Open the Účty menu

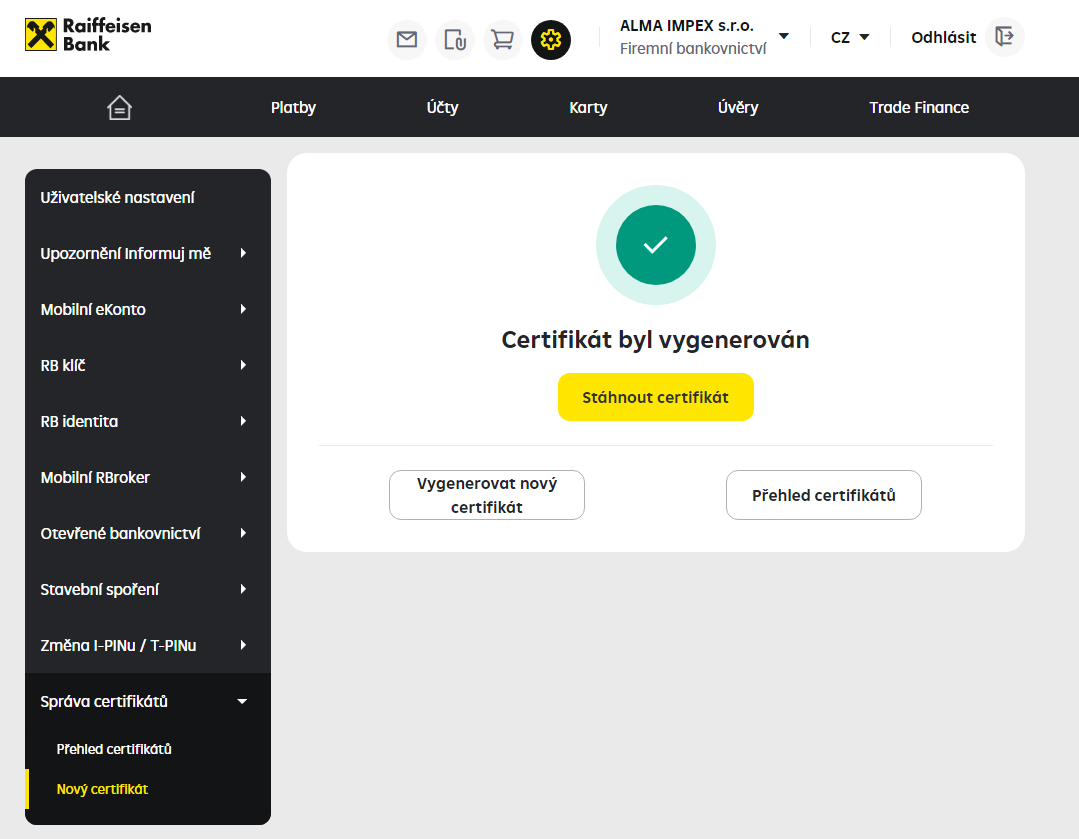click(x=442, y=107)
